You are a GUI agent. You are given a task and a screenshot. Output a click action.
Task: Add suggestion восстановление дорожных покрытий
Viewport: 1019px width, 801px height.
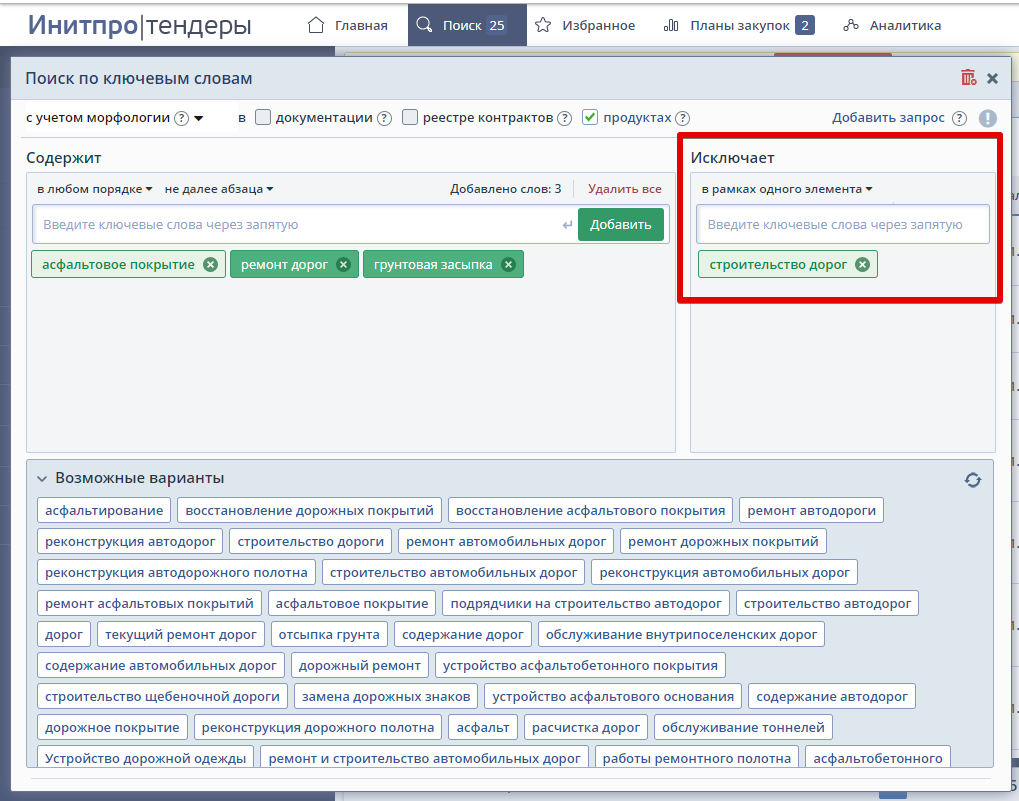[x=309, y=511]
